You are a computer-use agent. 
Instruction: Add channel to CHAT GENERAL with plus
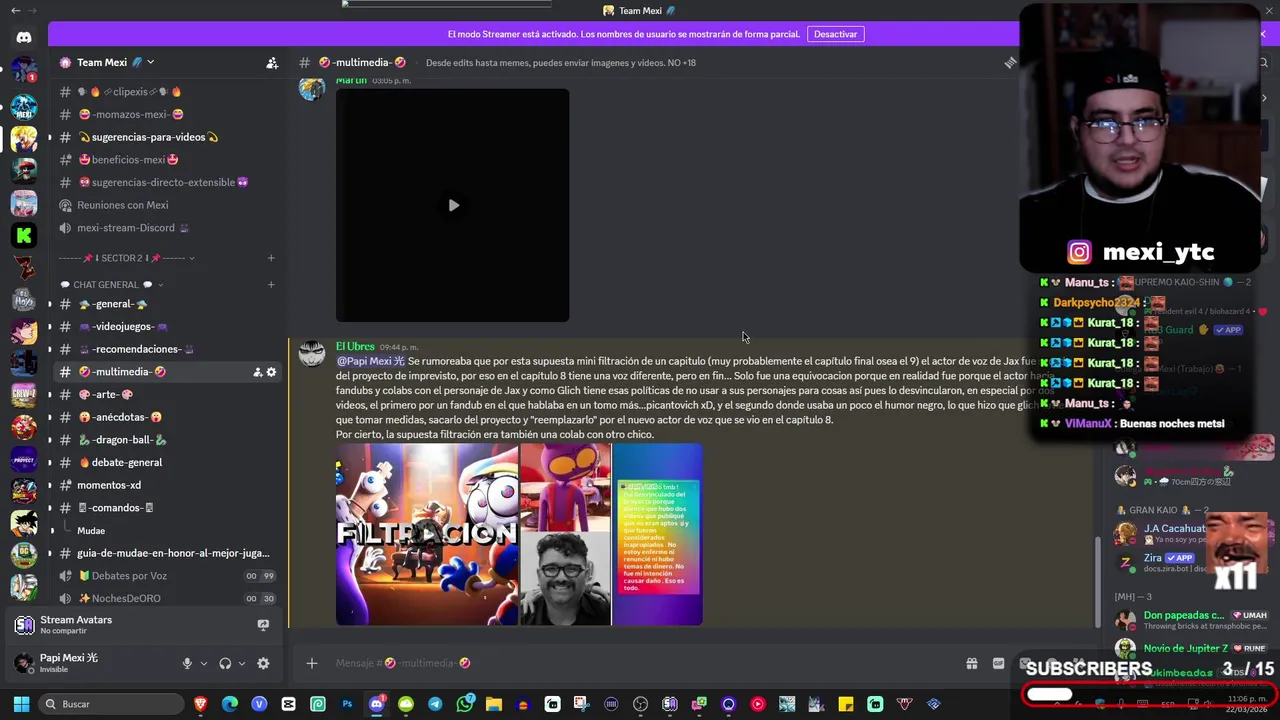[x=270, y=285]
